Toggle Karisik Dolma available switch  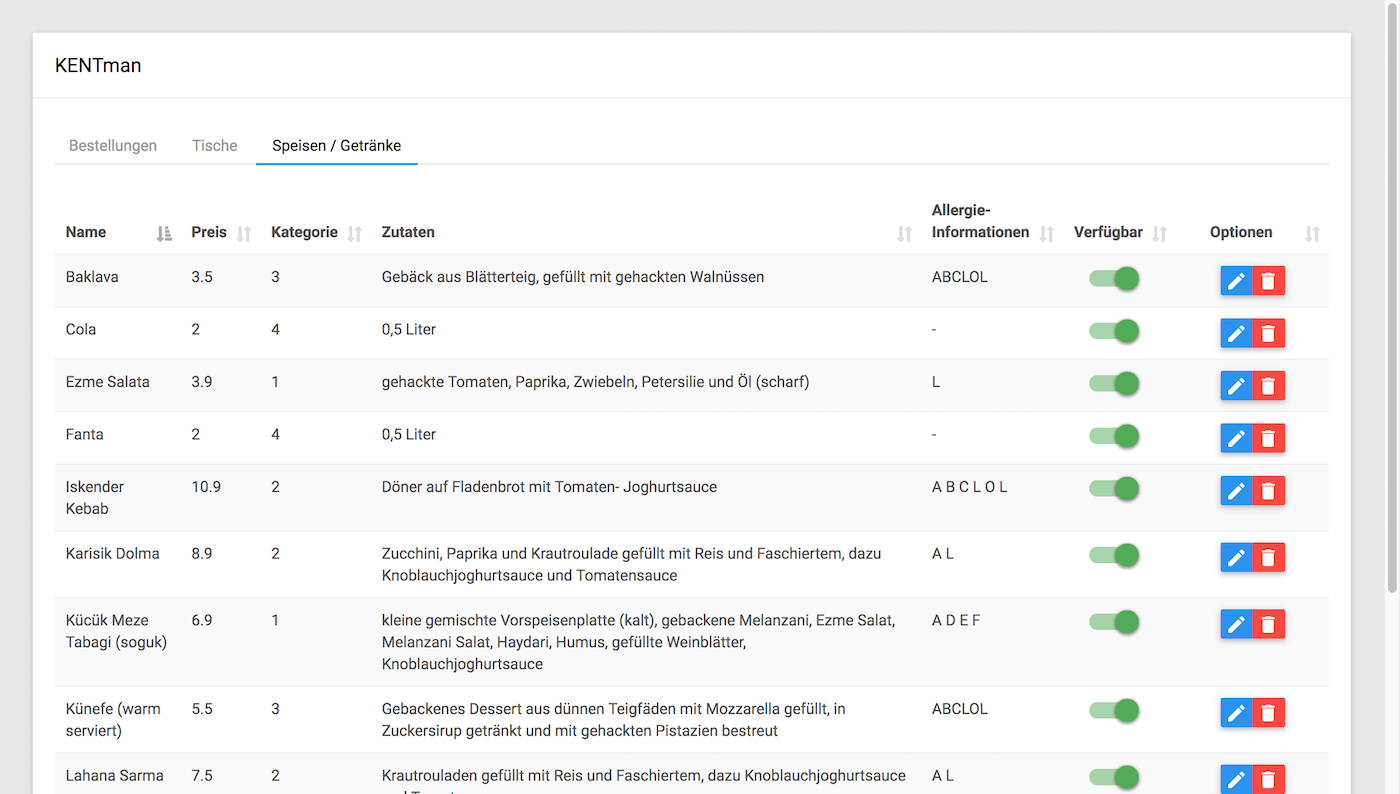coord(1114,554)
